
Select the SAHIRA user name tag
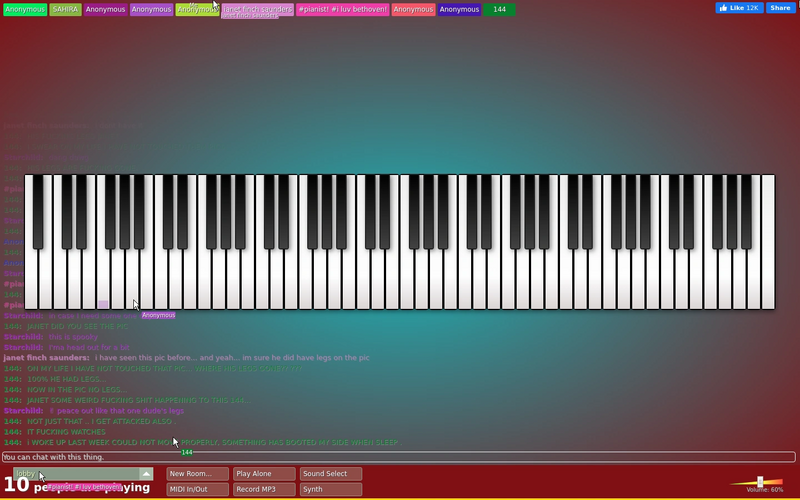(x=65, y=10)
